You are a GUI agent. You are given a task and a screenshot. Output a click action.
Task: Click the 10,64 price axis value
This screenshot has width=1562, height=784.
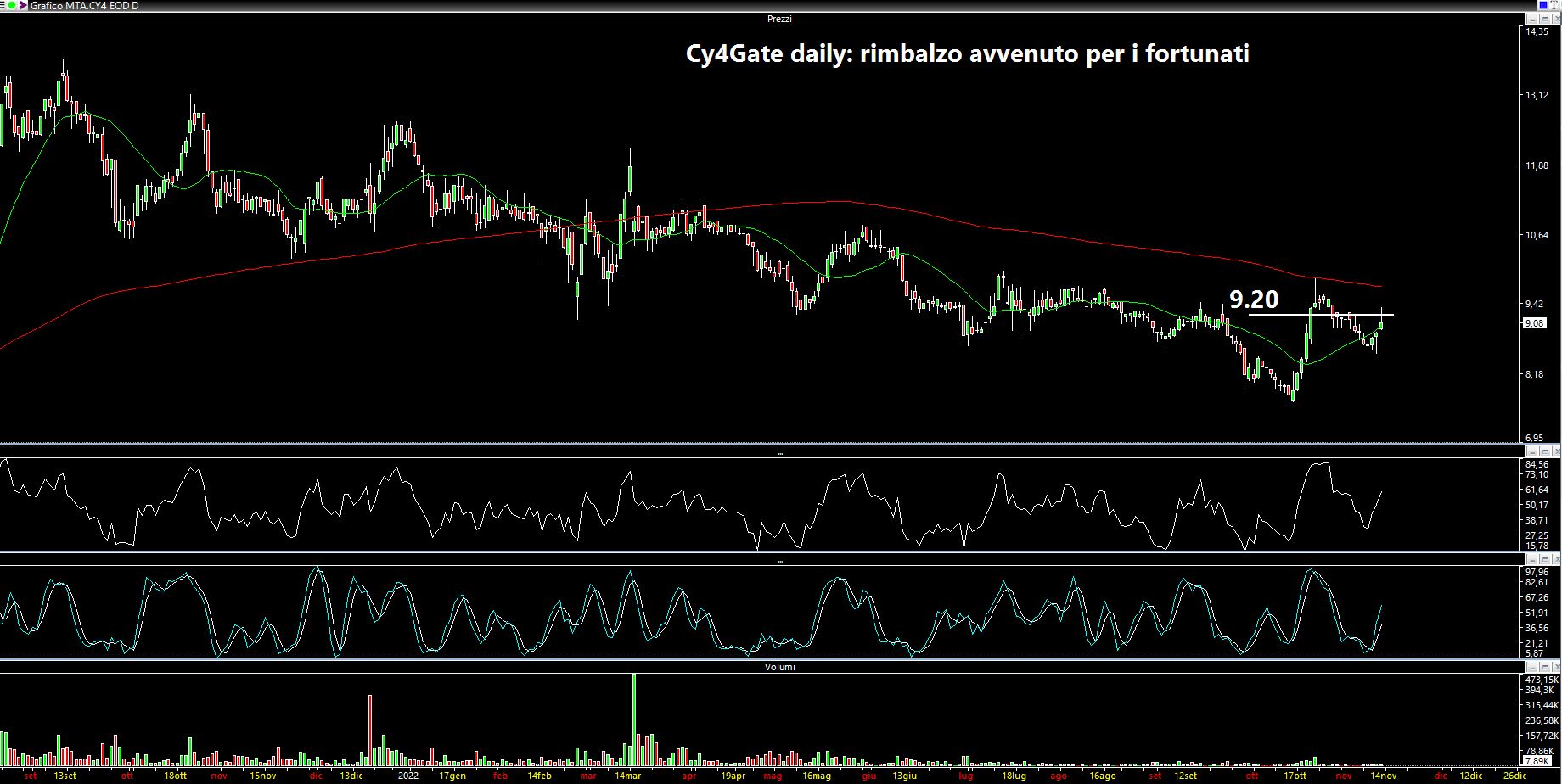coord(1537,235)
